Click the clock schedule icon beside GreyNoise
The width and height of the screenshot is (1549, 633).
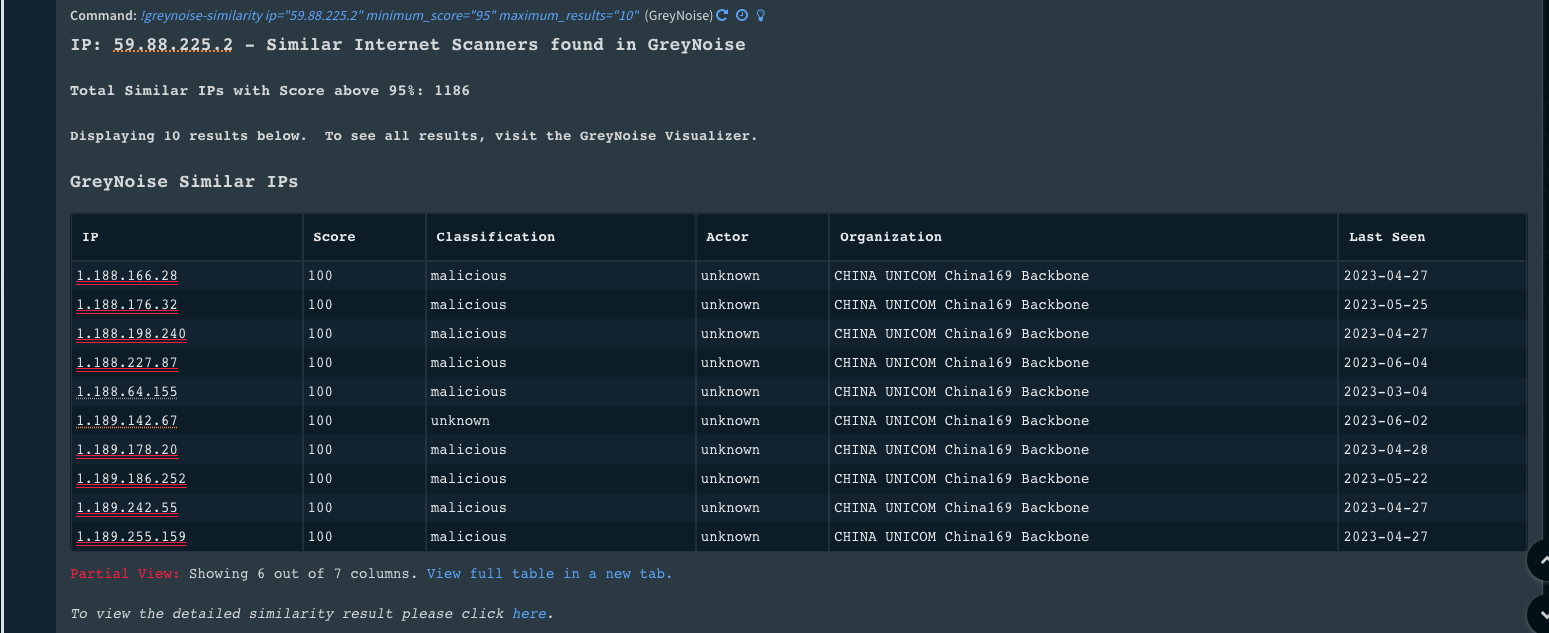741,16
